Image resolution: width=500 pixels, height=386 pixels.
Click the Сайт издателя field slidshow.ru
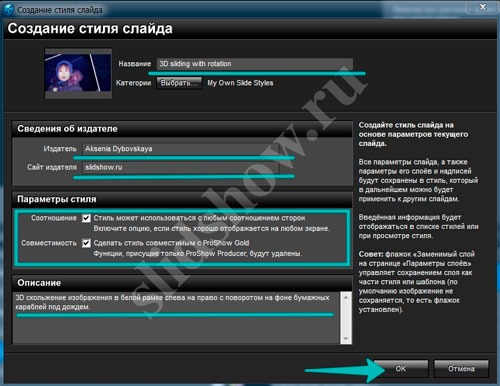(181, 167)
